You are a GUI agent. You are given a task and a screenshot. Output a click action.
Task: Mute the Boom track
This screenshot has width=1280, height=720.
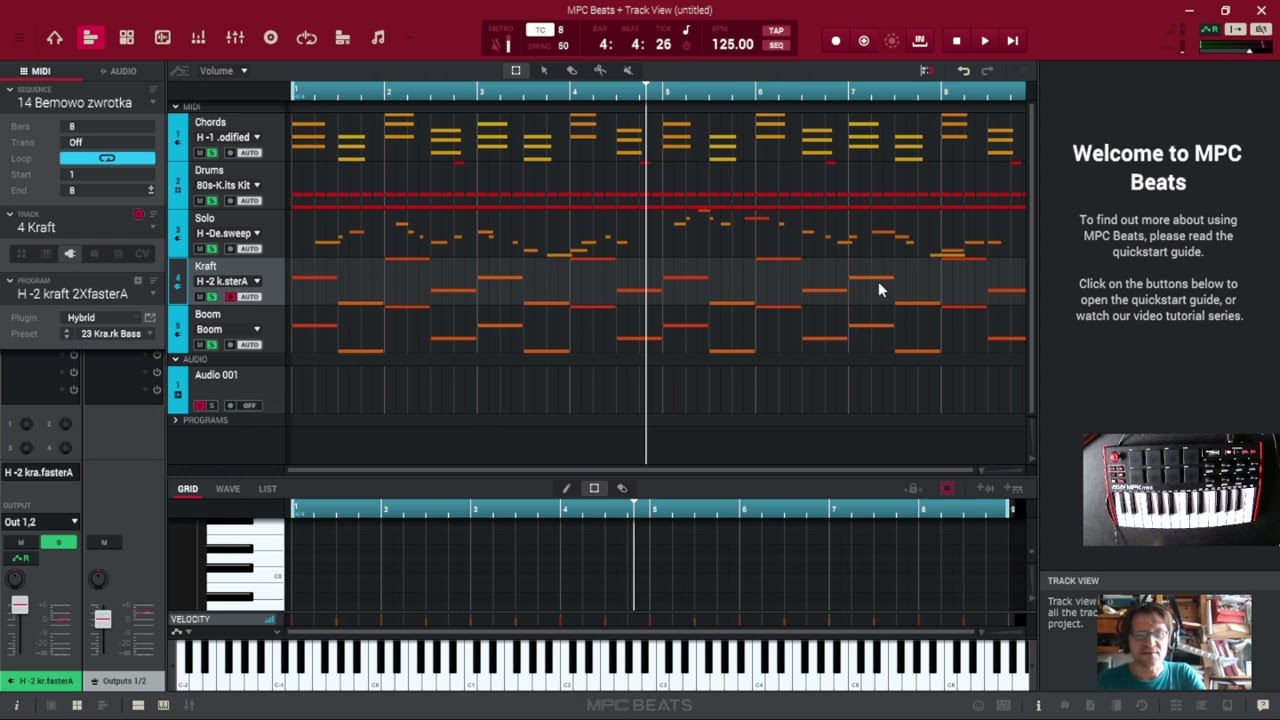coord(200,345)
